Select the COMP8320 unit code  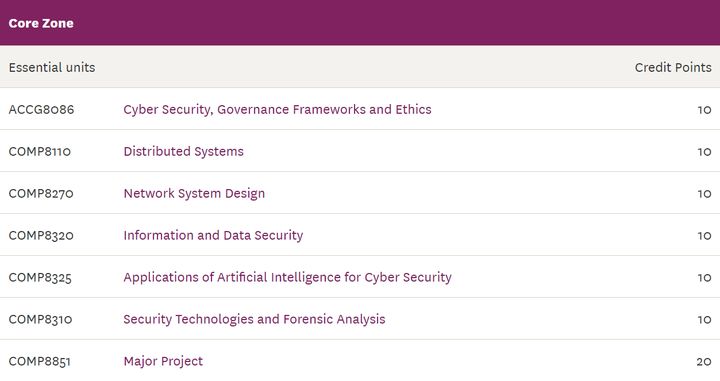[x=41, y=235]
